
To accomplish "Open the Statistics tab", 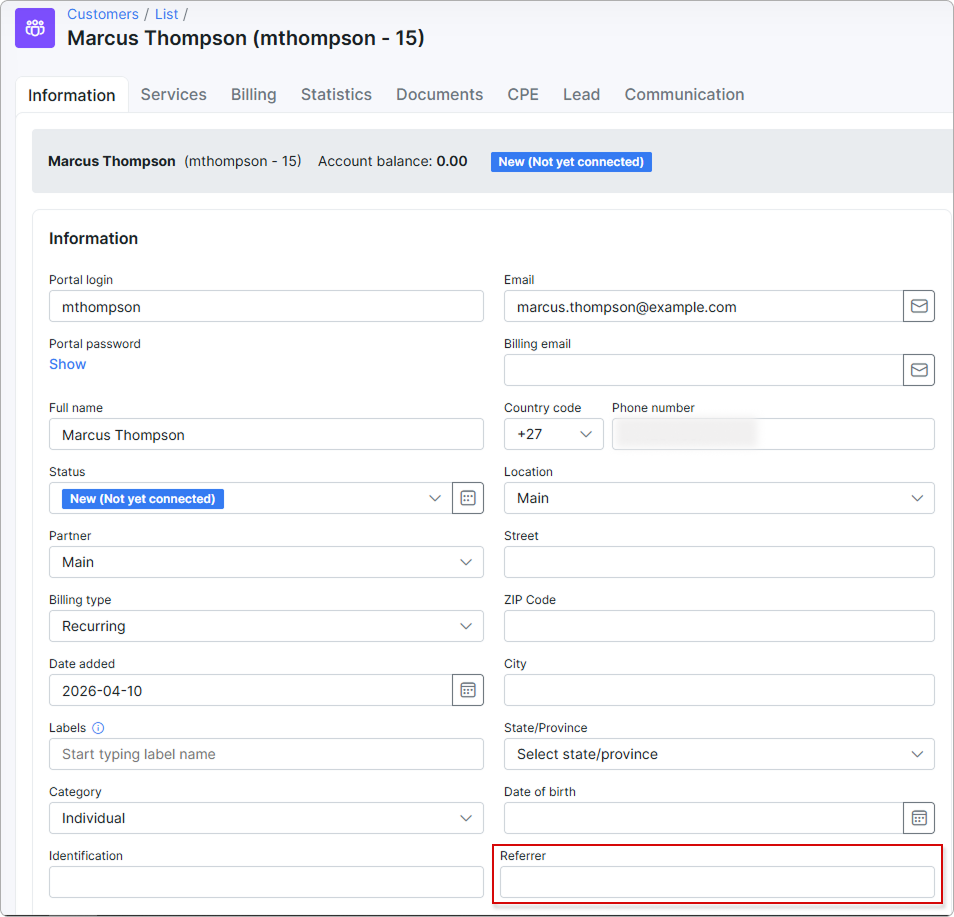I will coord(336,94).
